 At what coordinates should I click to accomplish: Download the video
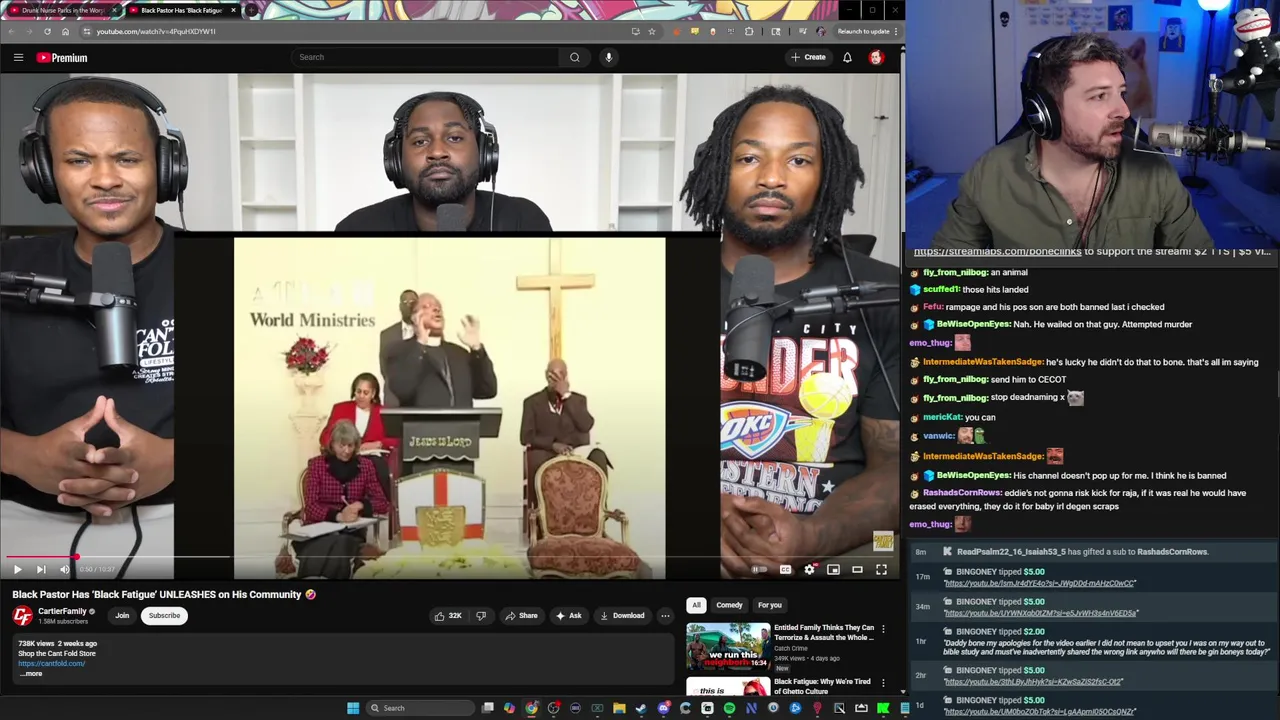click(x=622, y=616)
